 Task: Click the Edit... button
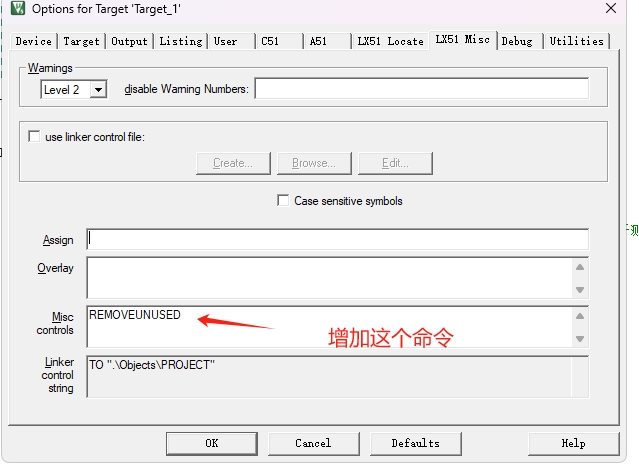coord(395,163)
